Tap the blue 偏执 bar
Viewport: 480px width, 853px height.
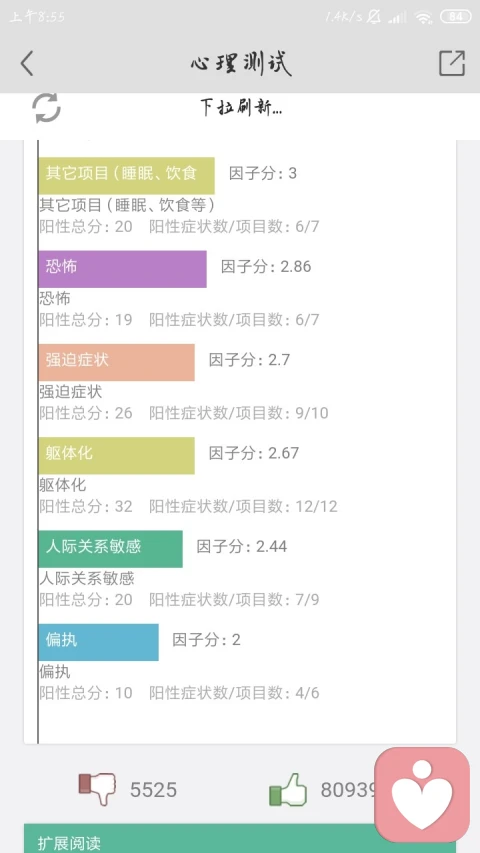pos(99,642)
